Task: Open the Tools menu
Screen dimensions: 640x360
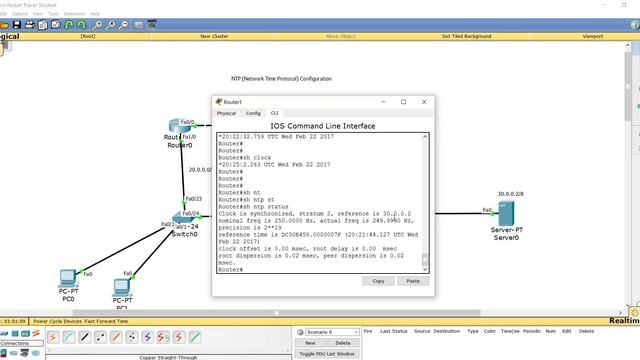Action: (53, 14)
